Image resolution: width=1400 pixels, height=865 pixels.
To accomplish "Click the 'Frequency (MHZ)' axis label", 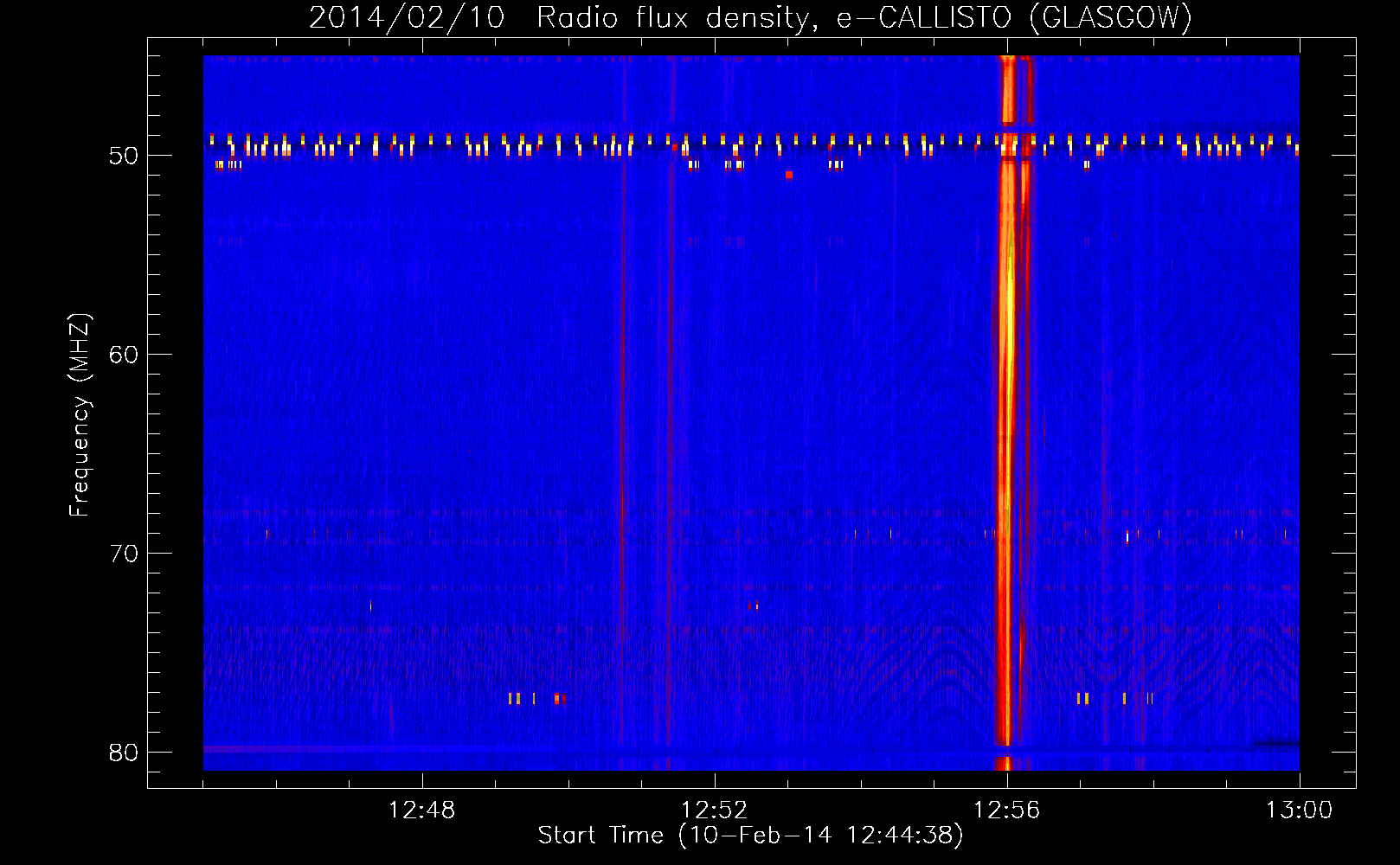I will tap(80, 415).
